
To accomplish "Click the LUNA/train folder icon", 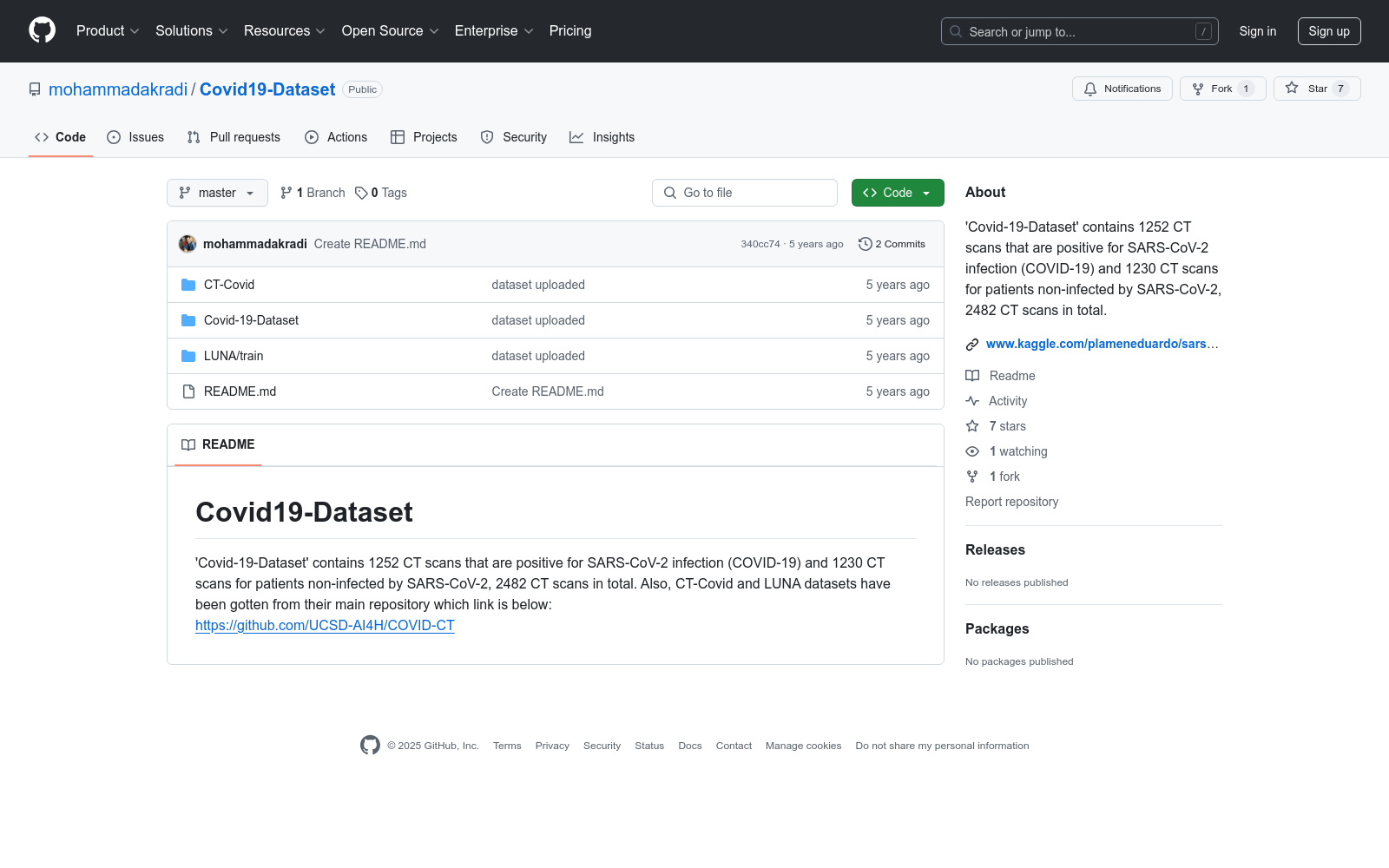I will [188, 356].
